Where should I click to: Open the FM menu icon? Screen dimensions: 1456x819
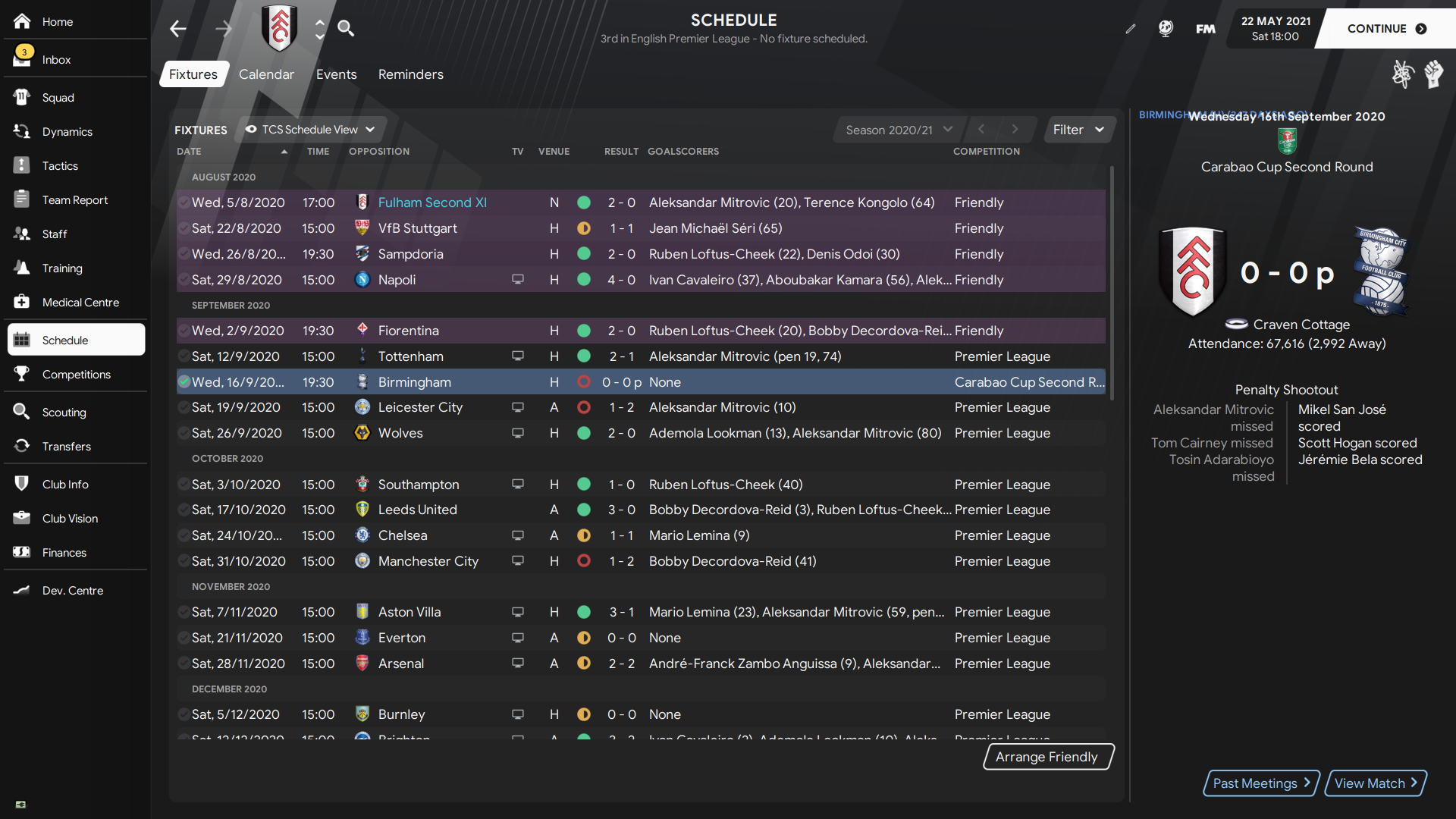1205,29
